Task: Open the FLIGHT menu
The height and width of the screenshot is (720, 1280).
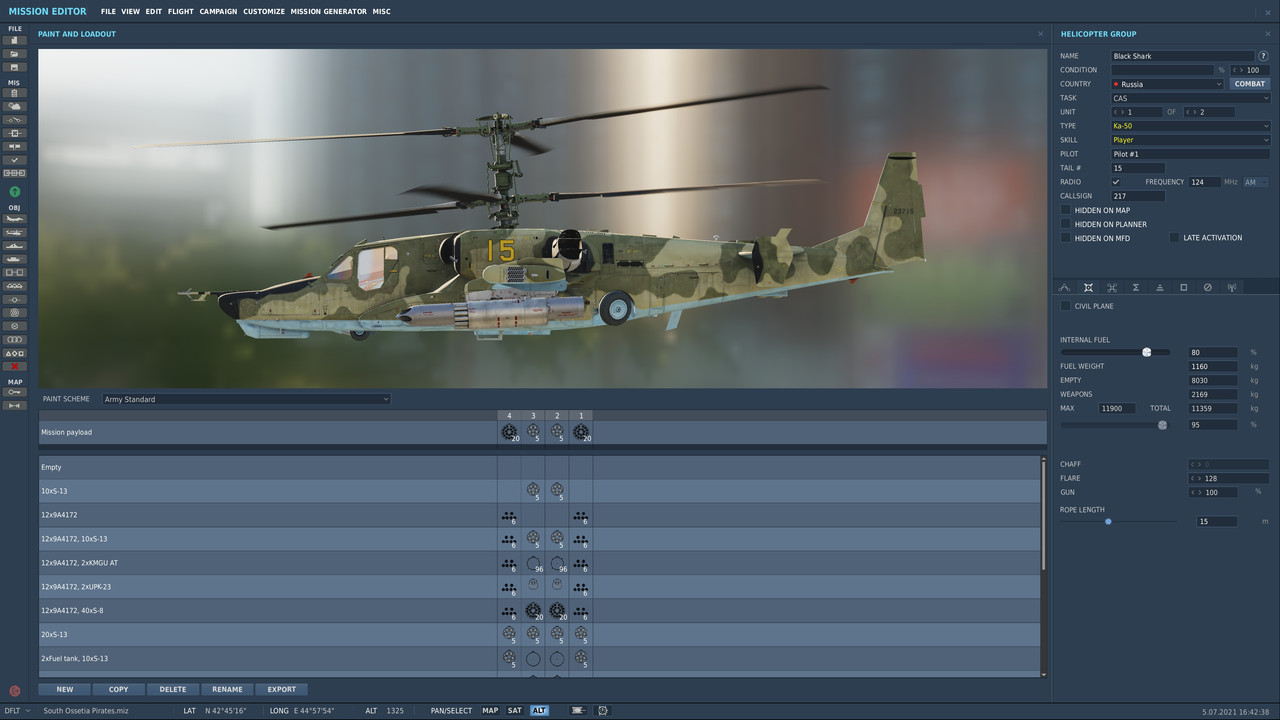Action: tap(180, 11)
